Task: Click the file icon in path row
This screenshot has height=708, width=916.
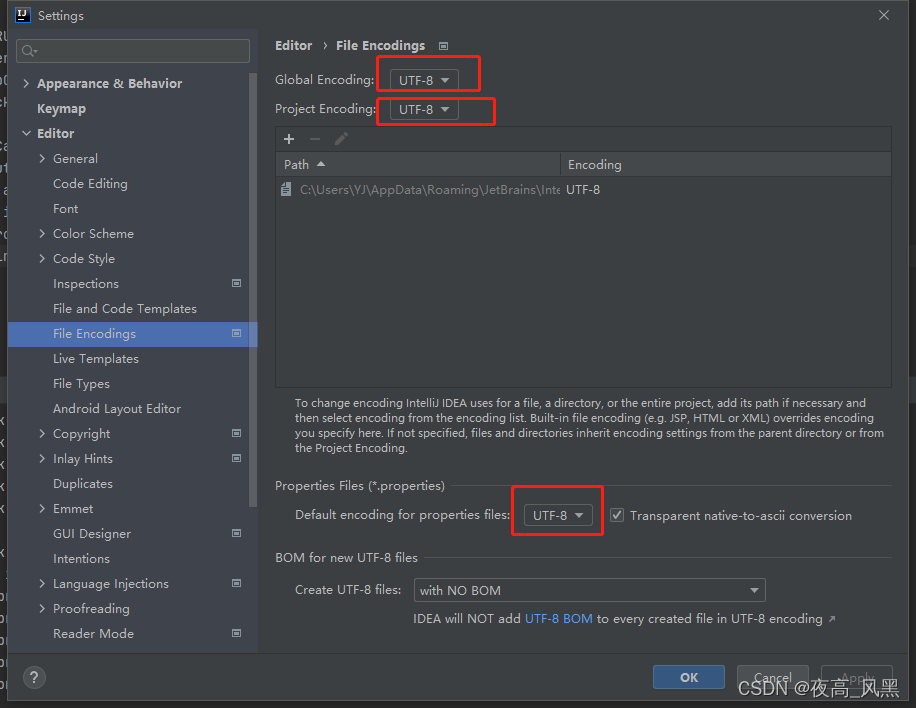Action: pos(286,189)
